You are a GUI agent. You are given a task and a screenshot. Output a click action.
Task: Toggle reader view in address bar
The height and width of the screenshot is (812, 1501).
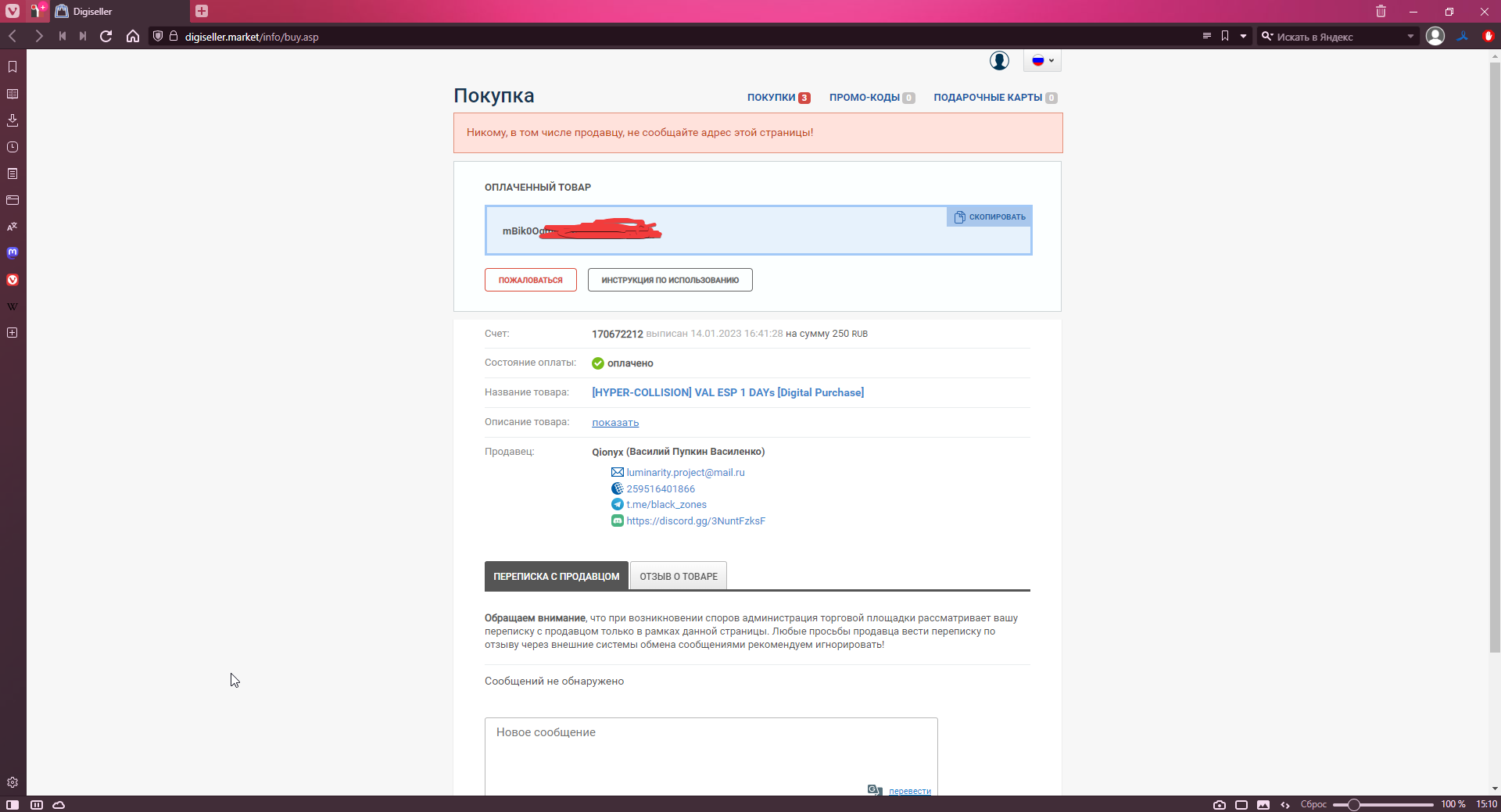click(x=1206, y=36)
